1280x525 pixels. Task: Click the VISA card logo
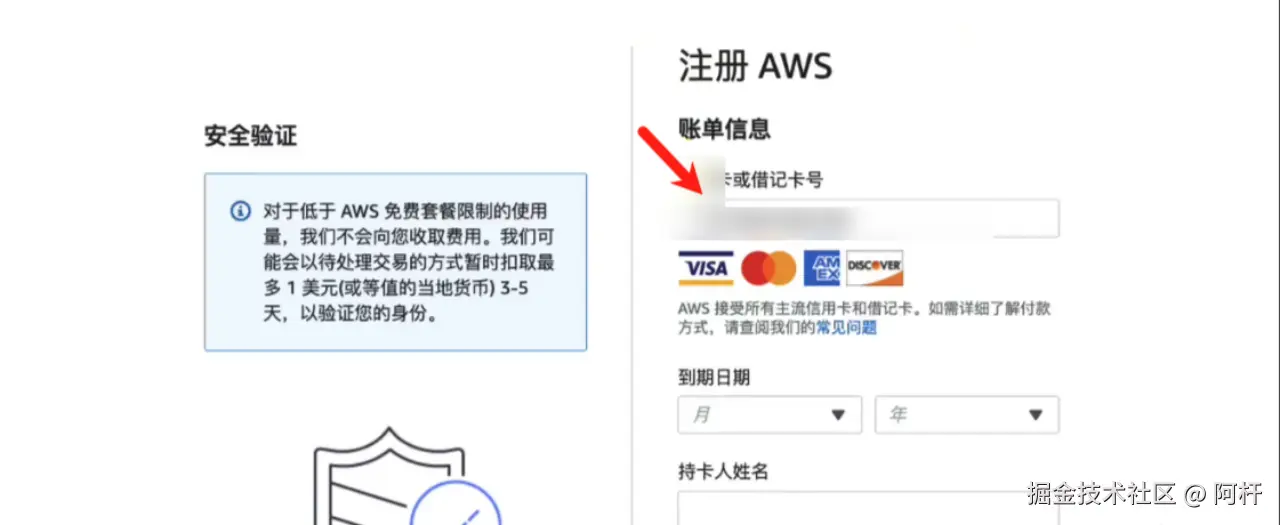[x=705, y=268]
